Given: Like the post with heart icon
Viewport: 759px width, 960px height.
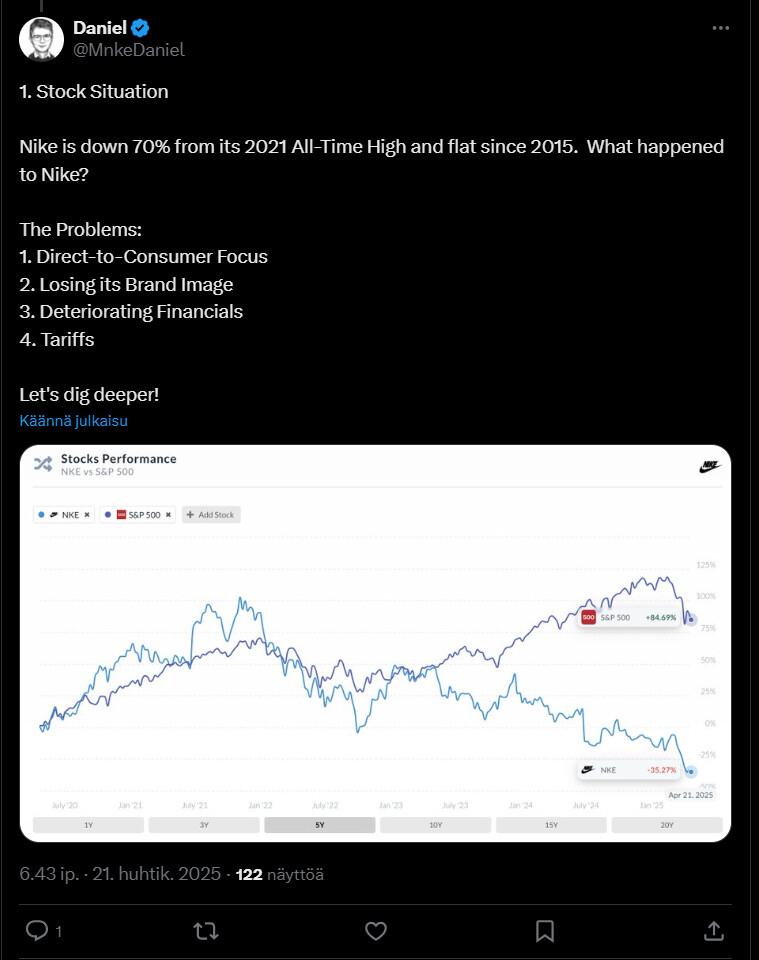Looking at the screenshot, I should point(375,931).
